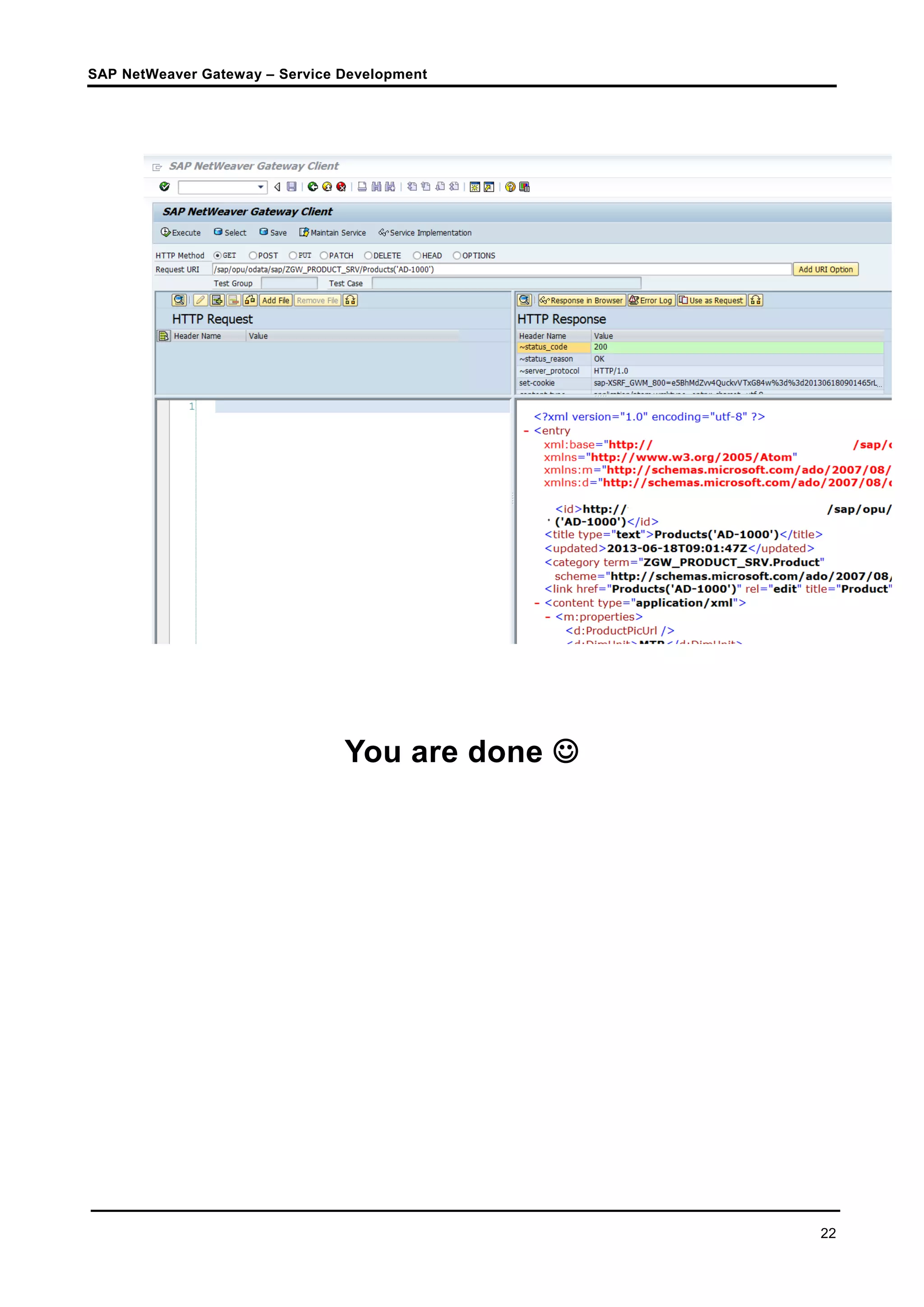Click the select-all icon beside Header Name
This screenshot has width=924, height=1307.
tap(163, 336)
